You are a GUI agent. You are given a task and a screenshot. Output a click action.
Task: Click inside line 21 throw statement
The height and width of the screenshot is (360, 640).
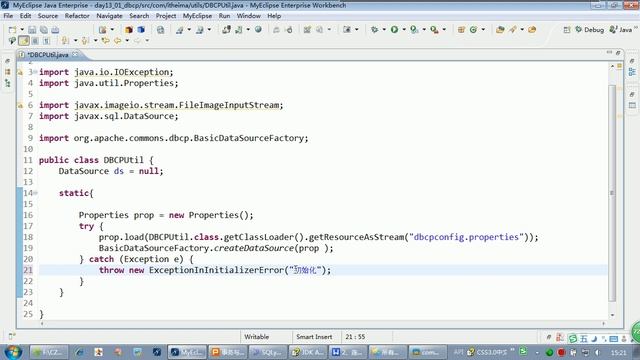point(215,270)
